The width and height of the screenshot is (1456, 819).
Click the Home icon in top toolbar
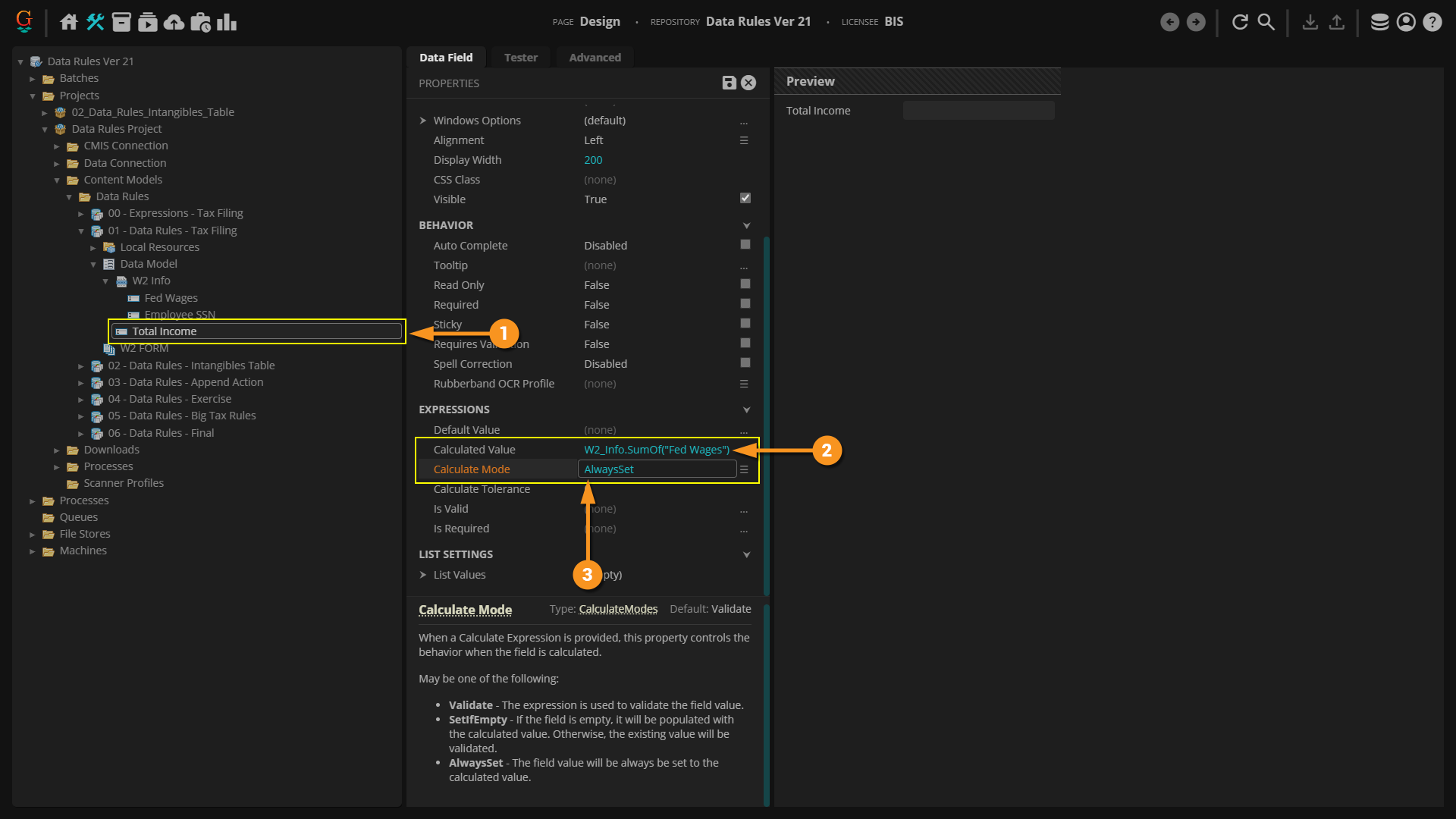point(69,22)
